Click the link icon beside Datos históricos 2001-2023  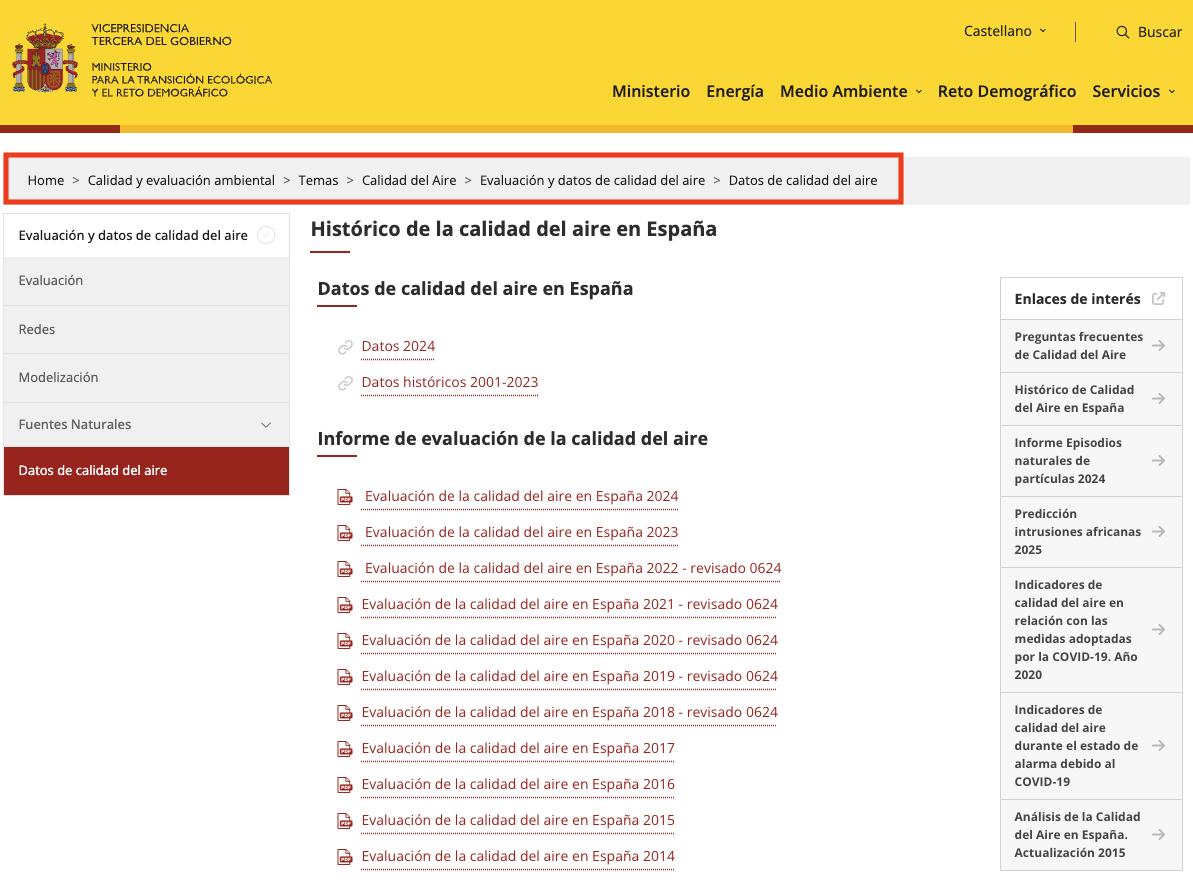pos(345,383)
